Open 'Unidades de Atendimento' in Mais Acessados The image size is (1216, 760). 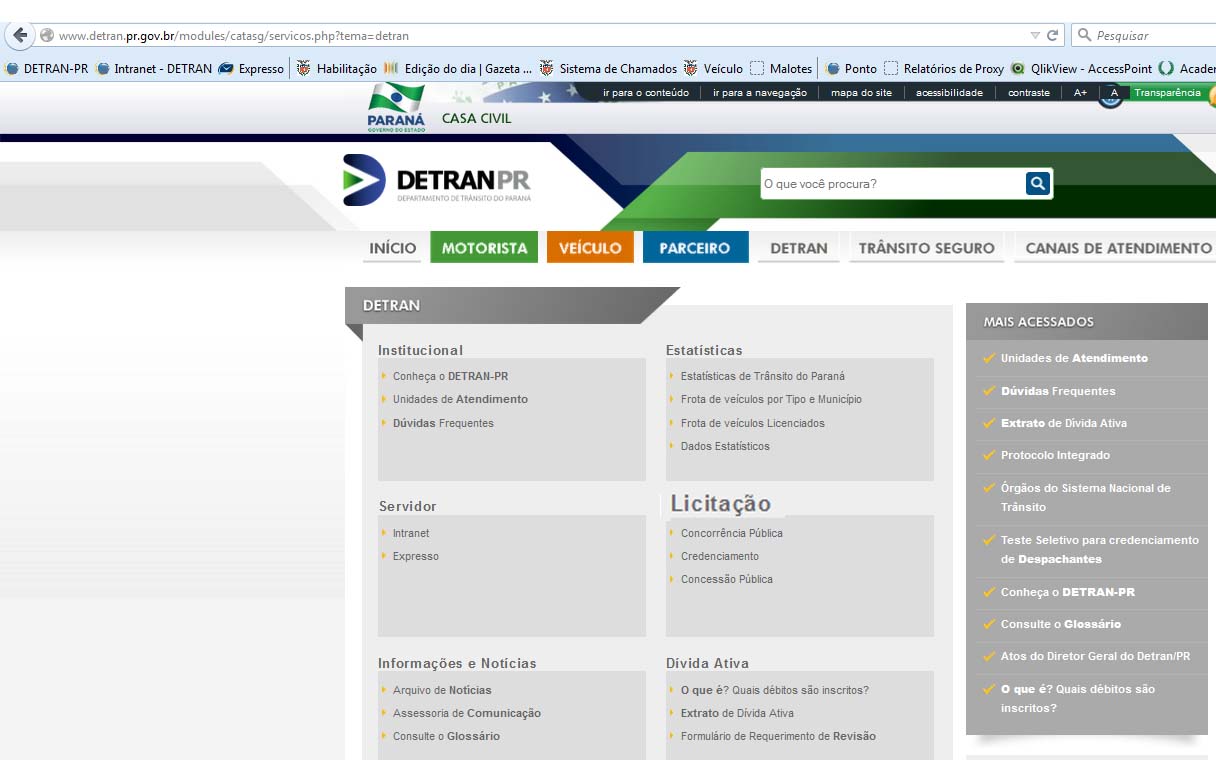(1074, 358)
